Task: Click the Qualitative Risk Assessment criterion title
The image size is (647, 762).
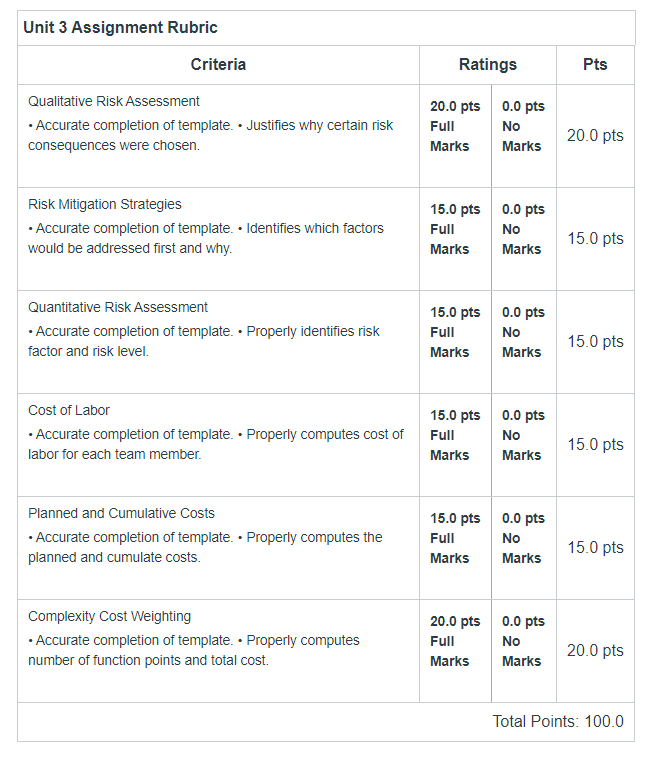Action: [x=114, y=101]
